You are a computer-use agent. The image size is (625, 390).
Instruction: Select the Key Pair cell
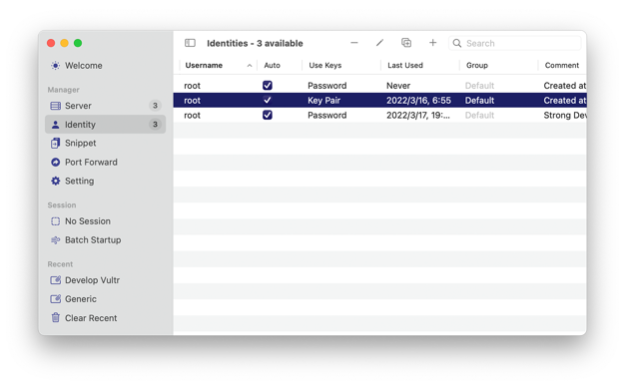[x=324, y=100]
